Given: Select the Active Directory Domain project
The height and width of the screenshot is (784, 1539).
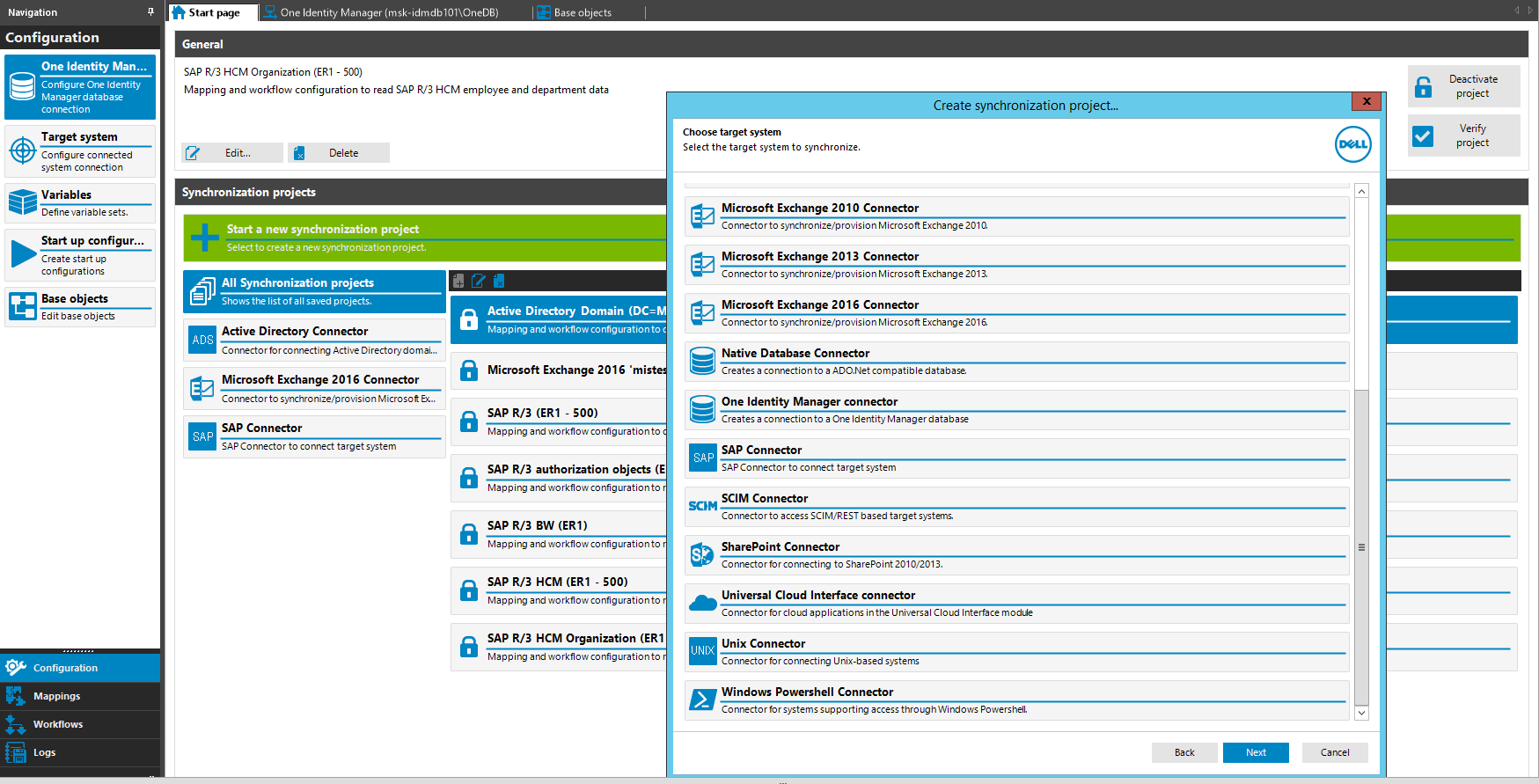Looking at the screenshot, I should pos(559,319).
